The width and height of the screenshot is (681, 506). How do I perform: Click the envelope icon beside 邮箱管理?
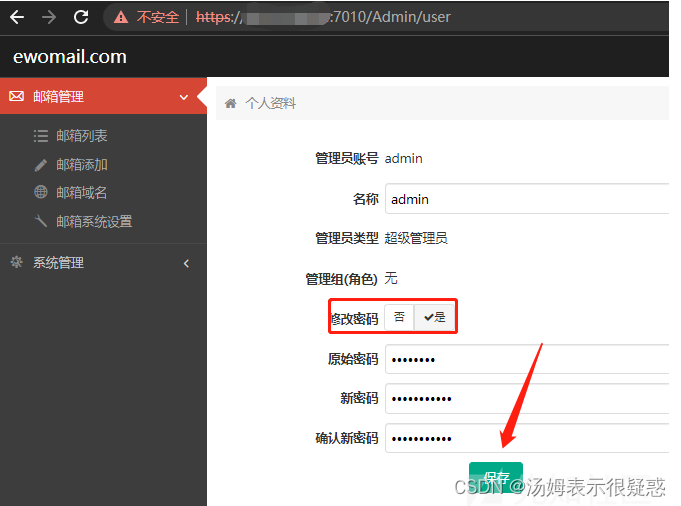16,97
